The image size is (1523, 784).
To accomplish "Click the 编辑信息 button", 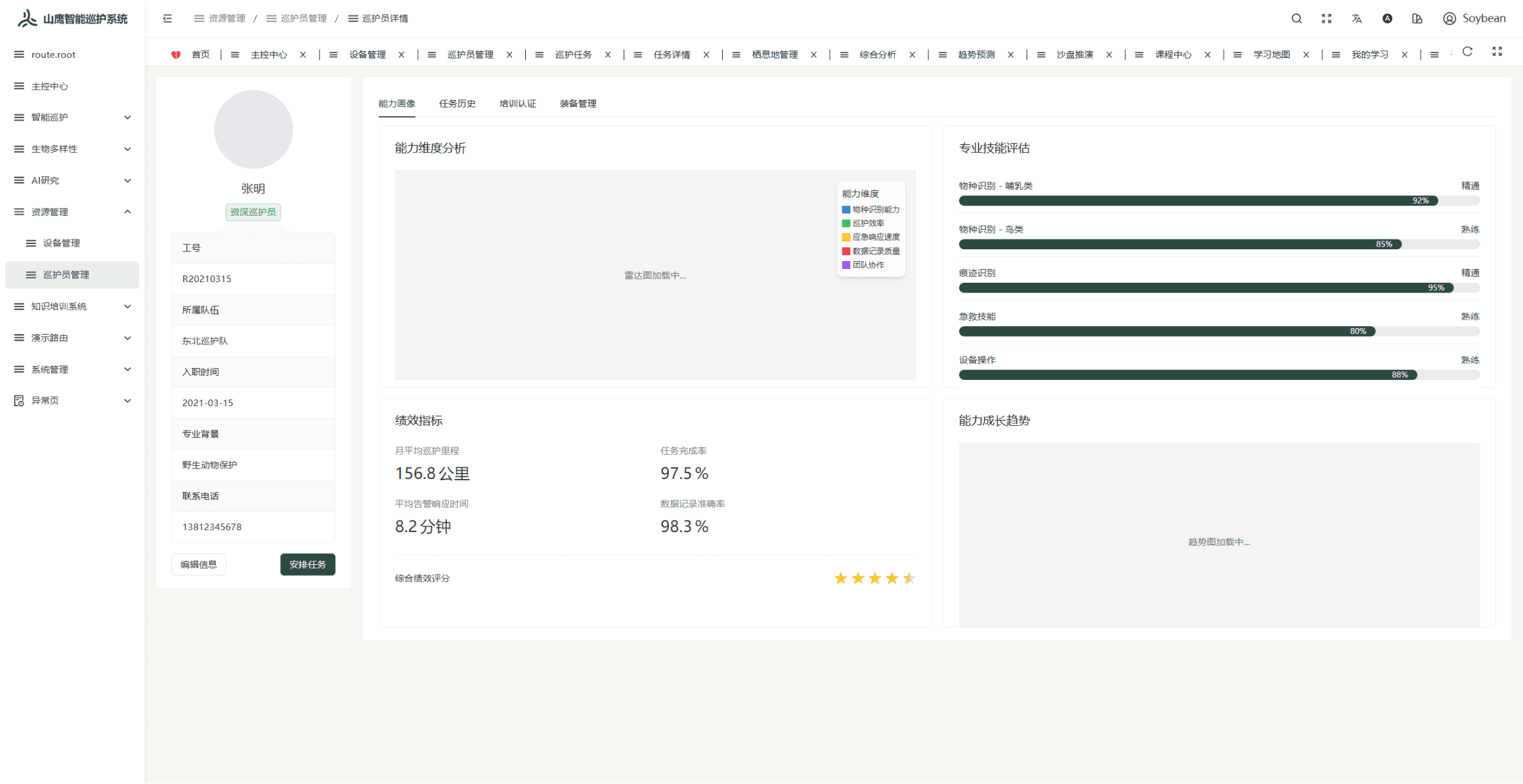I will [x=198, y=564].
